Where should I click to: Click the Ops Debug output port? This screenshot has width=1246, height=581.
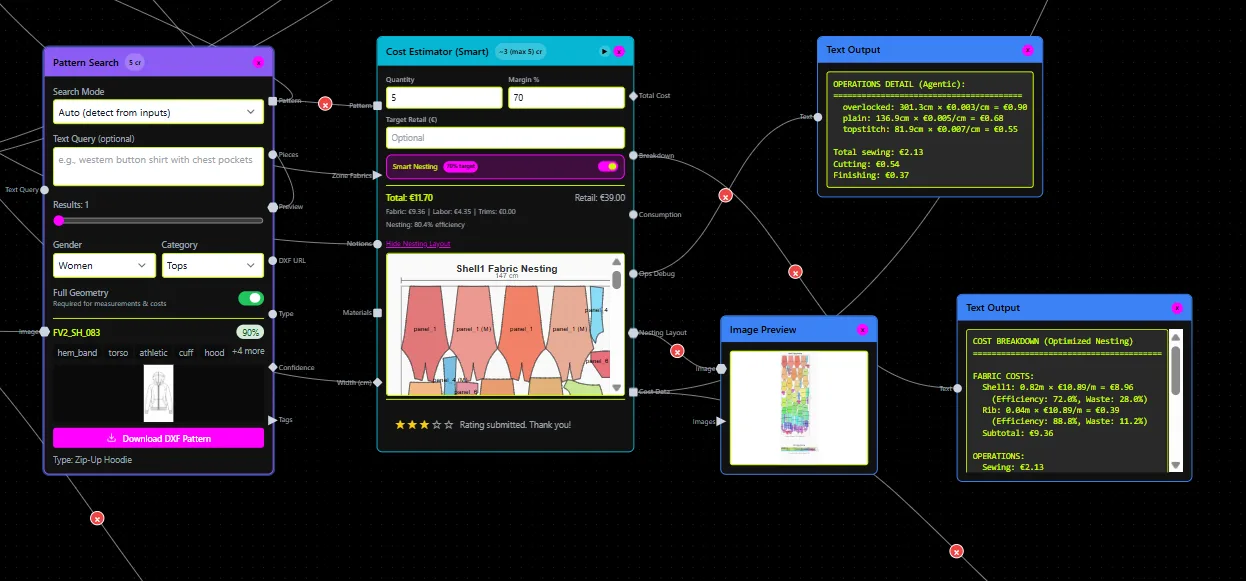coord(633,273)
